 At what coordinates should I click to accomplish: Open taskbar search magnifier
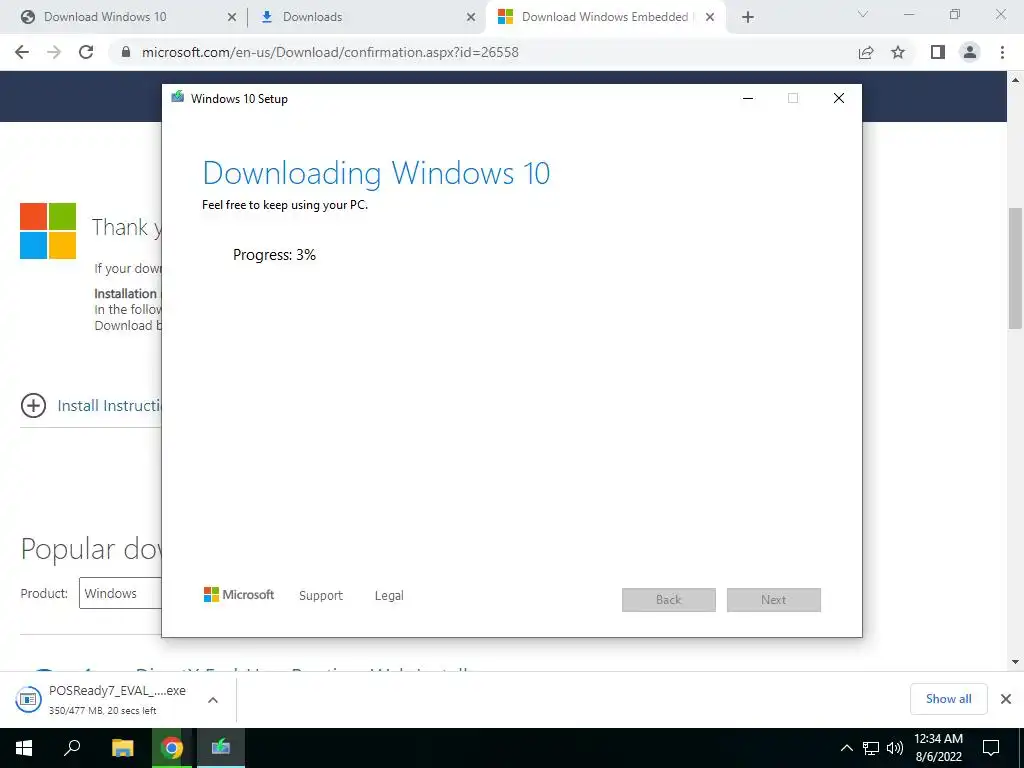click(x=72, y=748)
